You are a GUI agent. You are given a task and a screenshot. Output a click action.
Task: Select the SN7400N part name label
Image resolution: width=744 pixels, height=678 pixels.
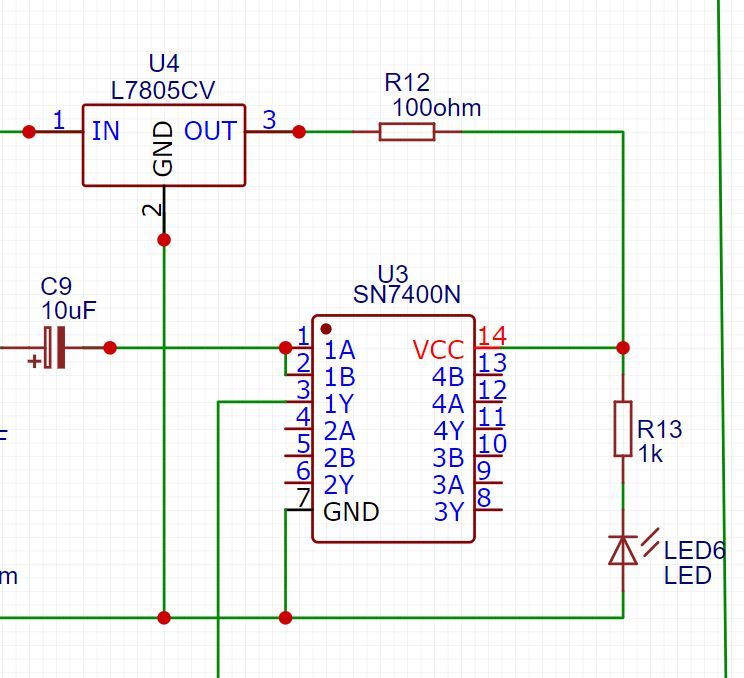(407, 295)
